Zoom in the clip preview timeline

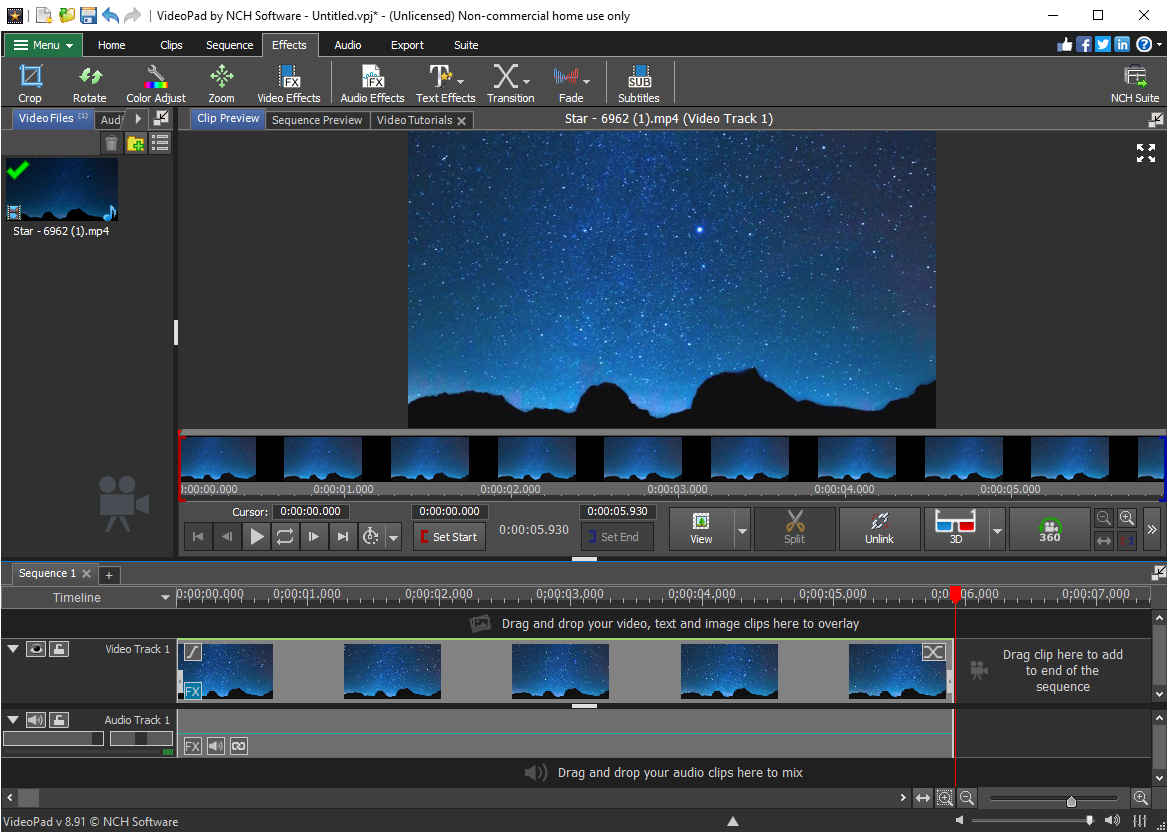[1127, 517]
